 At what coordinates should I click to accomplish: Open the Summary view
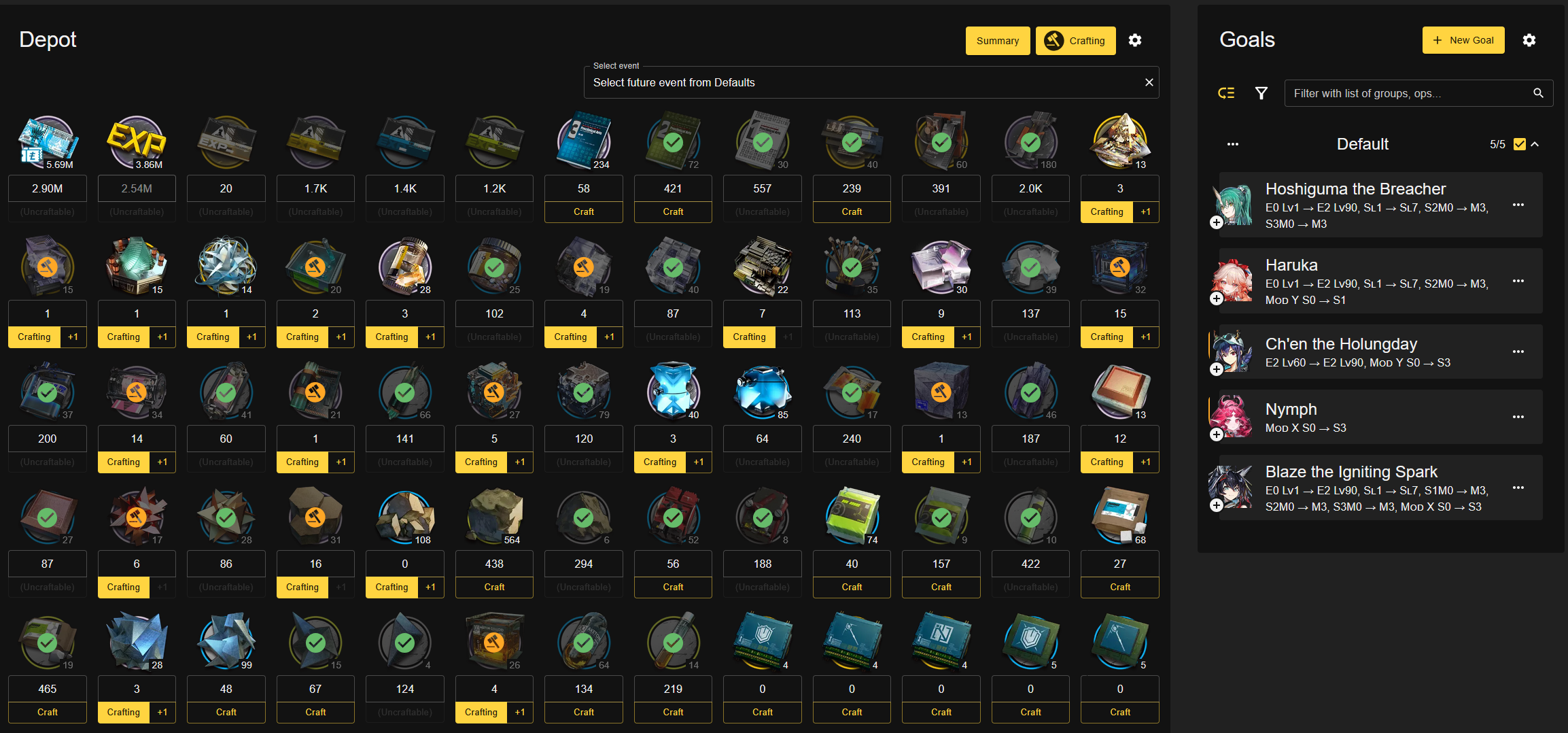pos(998,41)
